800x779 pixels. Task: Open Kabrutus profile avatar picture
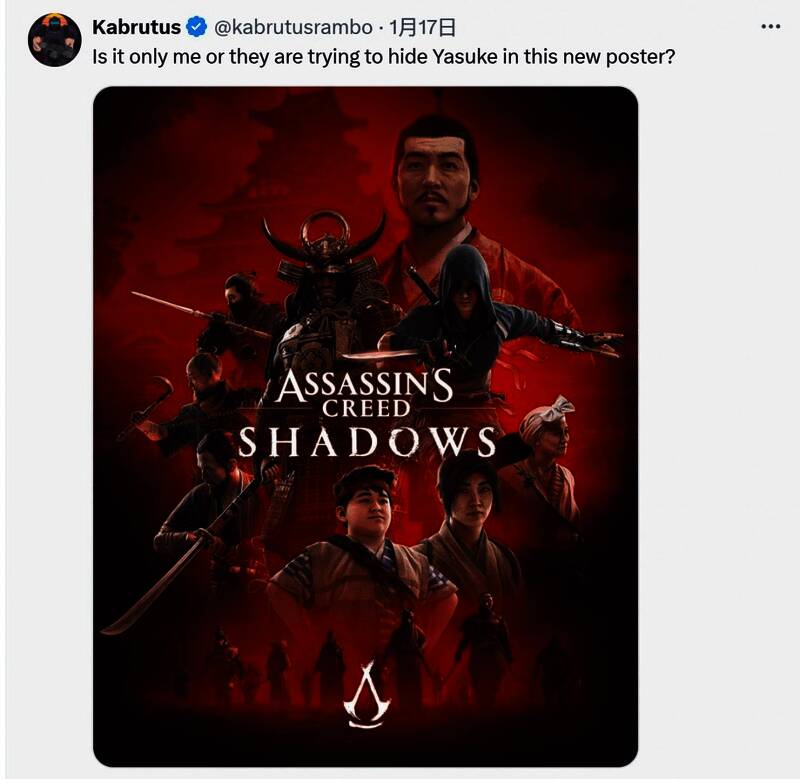click(x=55, y=40)
